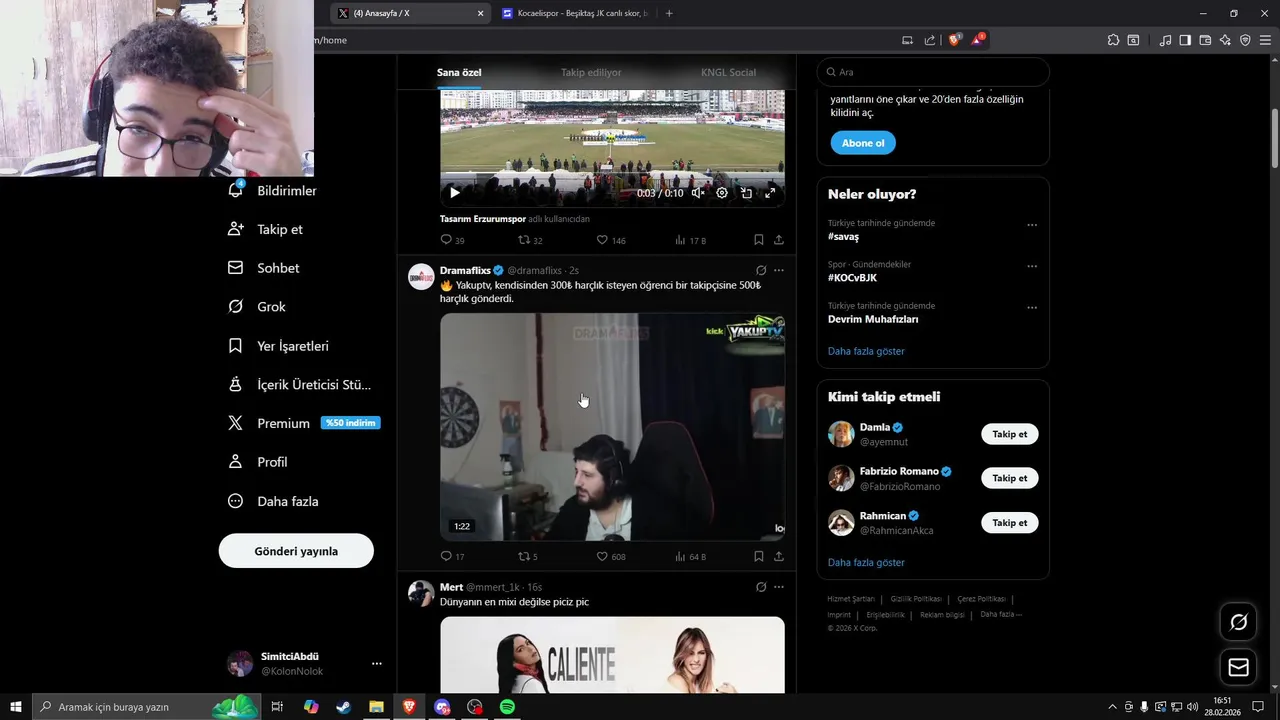Show more trends via Daha fazla göster
The height and width of the screenshot is (720, 1280).
click(x=866, y=351)
